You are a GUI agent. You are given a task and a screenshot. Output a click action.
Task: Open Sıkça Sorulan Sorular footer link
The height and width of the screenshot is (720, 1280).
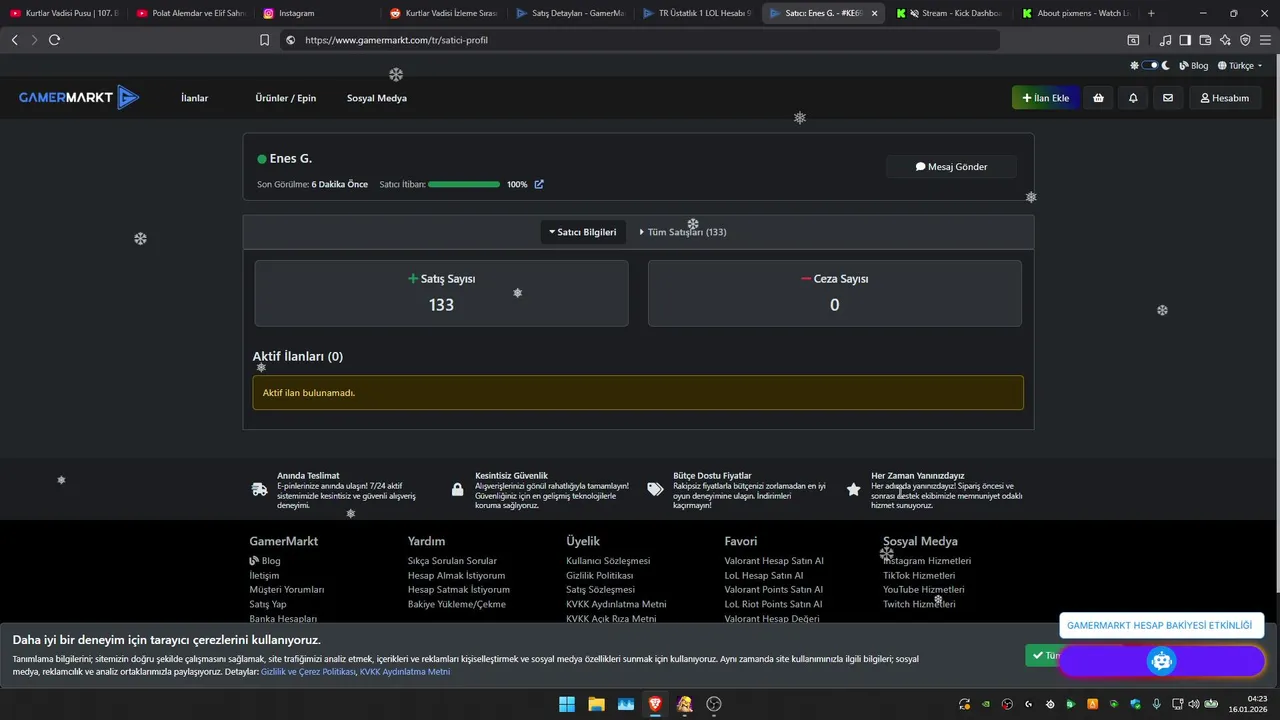452,561
